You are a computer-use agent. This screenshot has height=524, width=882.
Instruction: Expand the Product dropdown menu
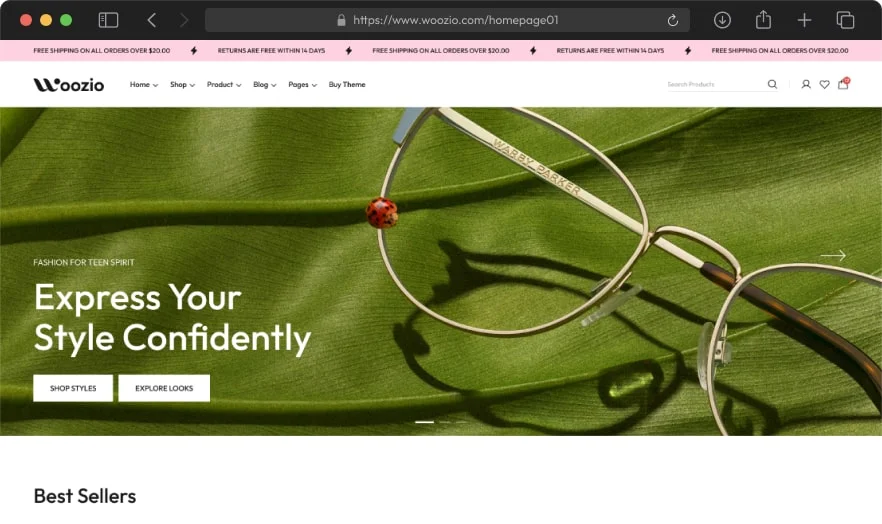[224, 84]
